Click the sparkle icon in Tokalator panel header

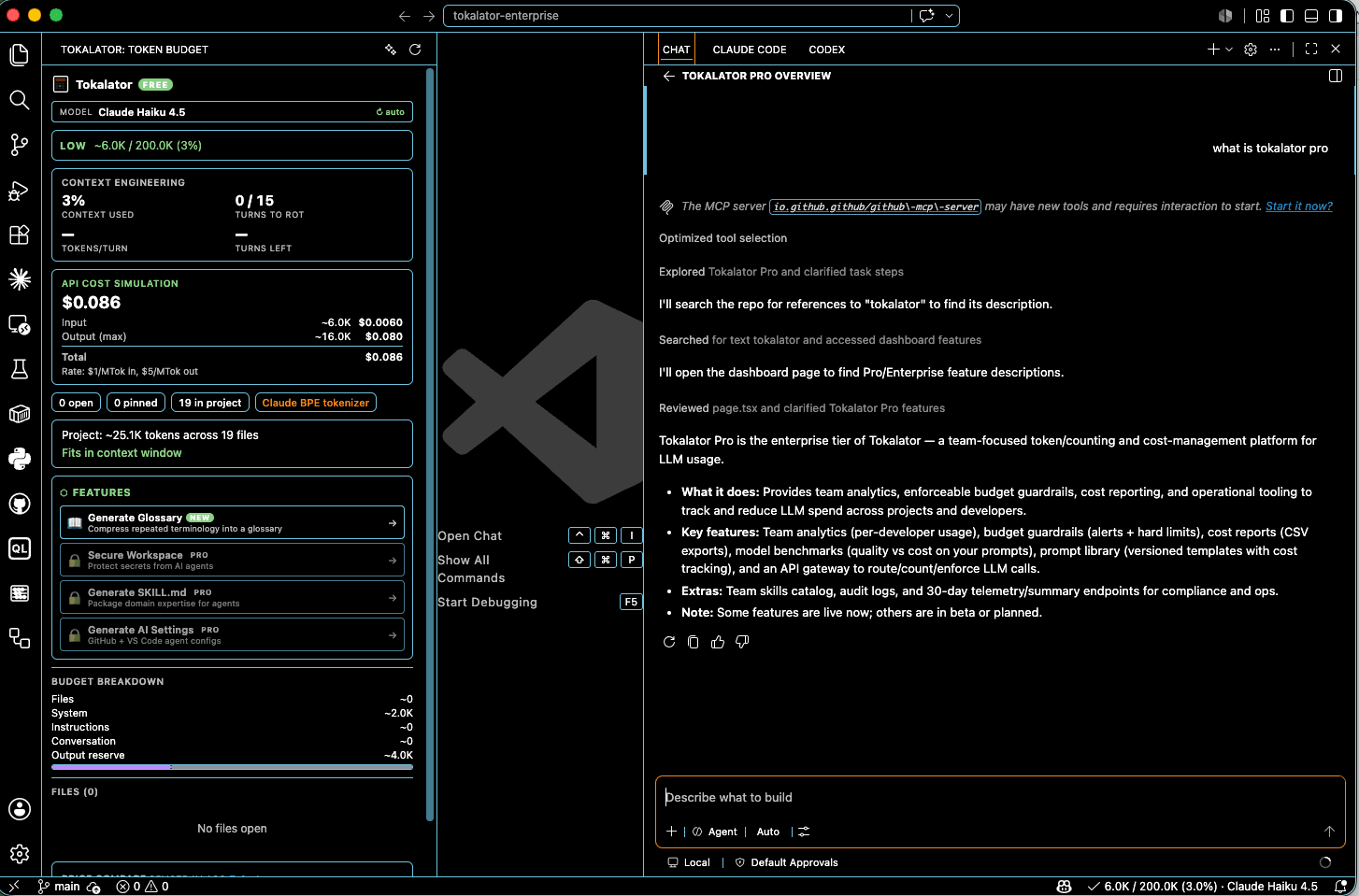tap(391, 50)
